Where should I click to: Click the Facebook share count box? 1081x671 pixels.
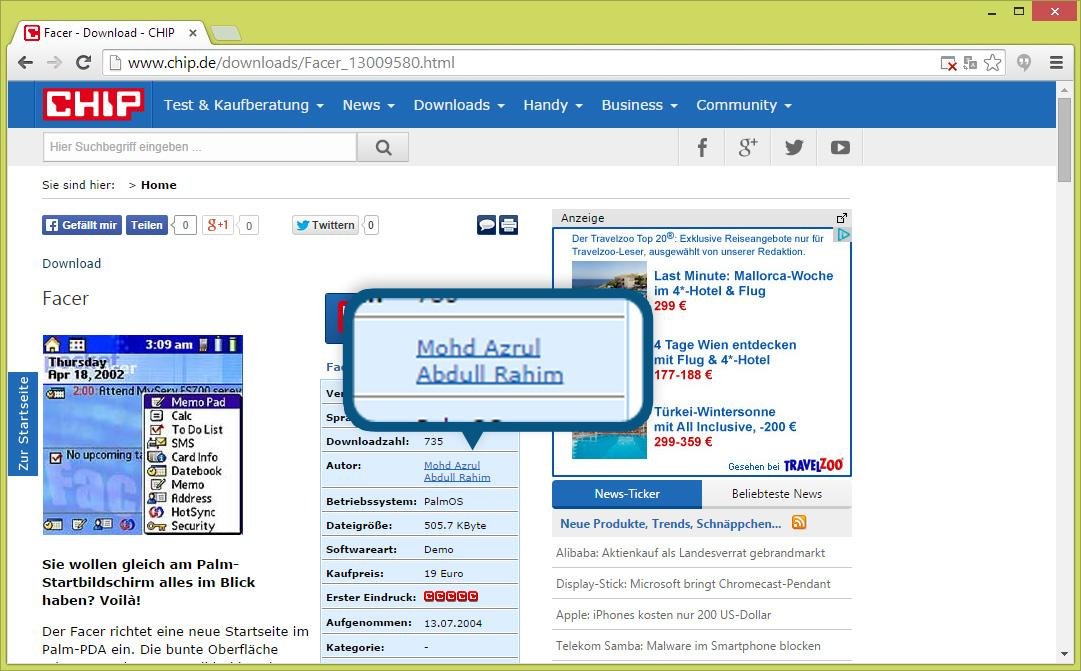click(x=185, y=225)
